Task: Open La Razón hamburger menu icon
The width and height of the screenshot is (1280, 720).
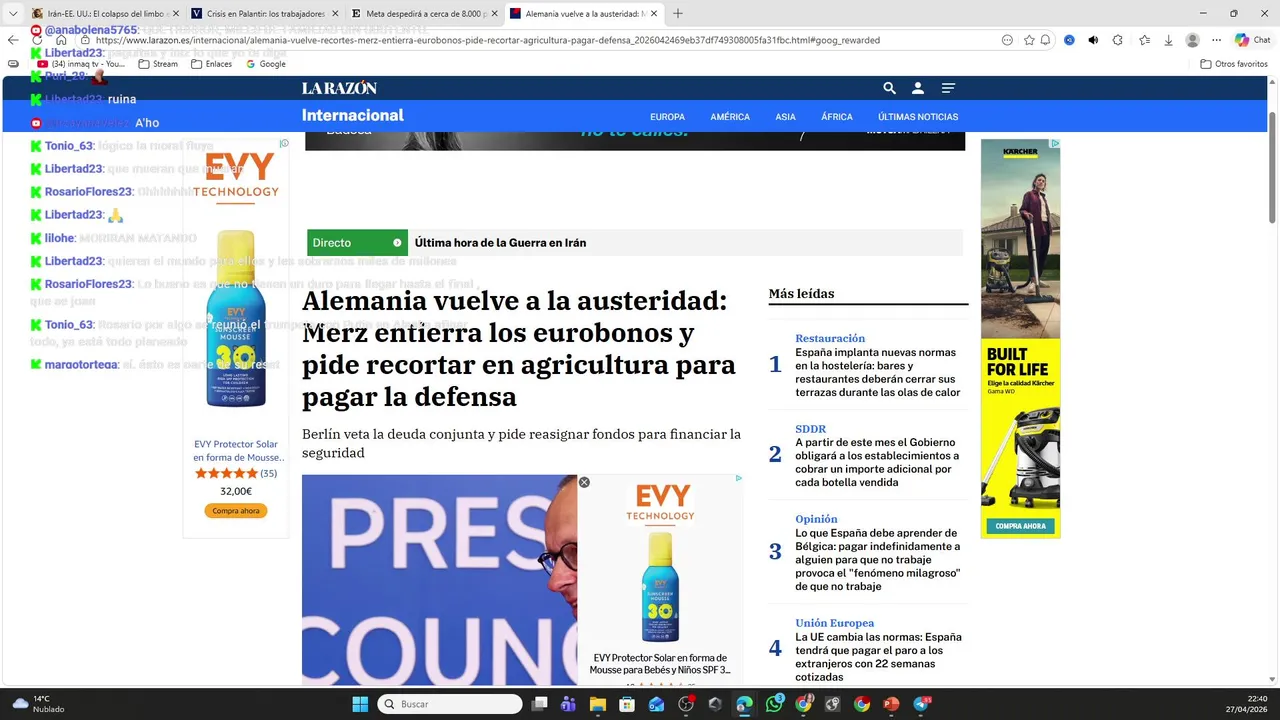Action: (x=948, y=88)
